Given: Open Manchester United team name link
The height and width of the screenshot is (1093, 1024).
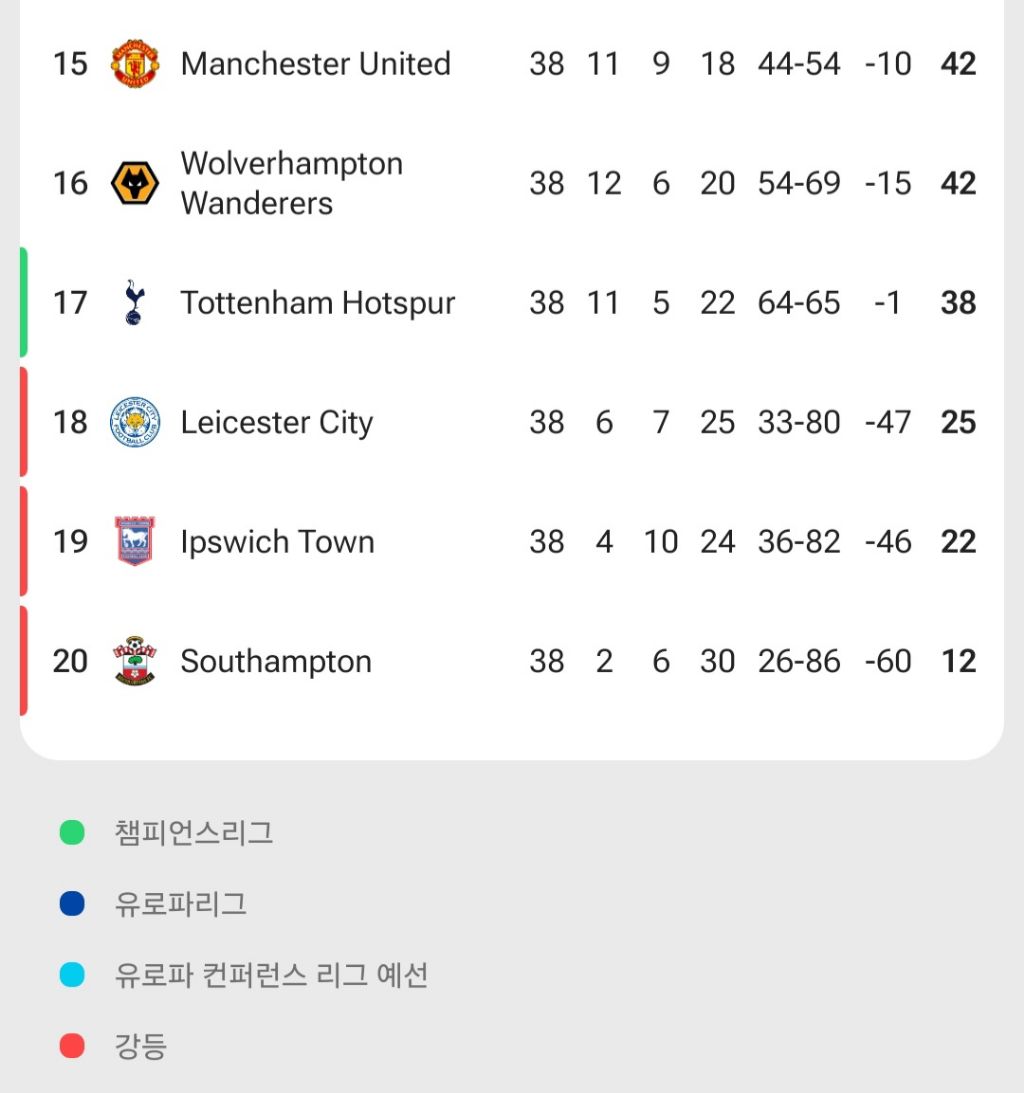Looking at the screenshot, I should click(x=315, y=64).
